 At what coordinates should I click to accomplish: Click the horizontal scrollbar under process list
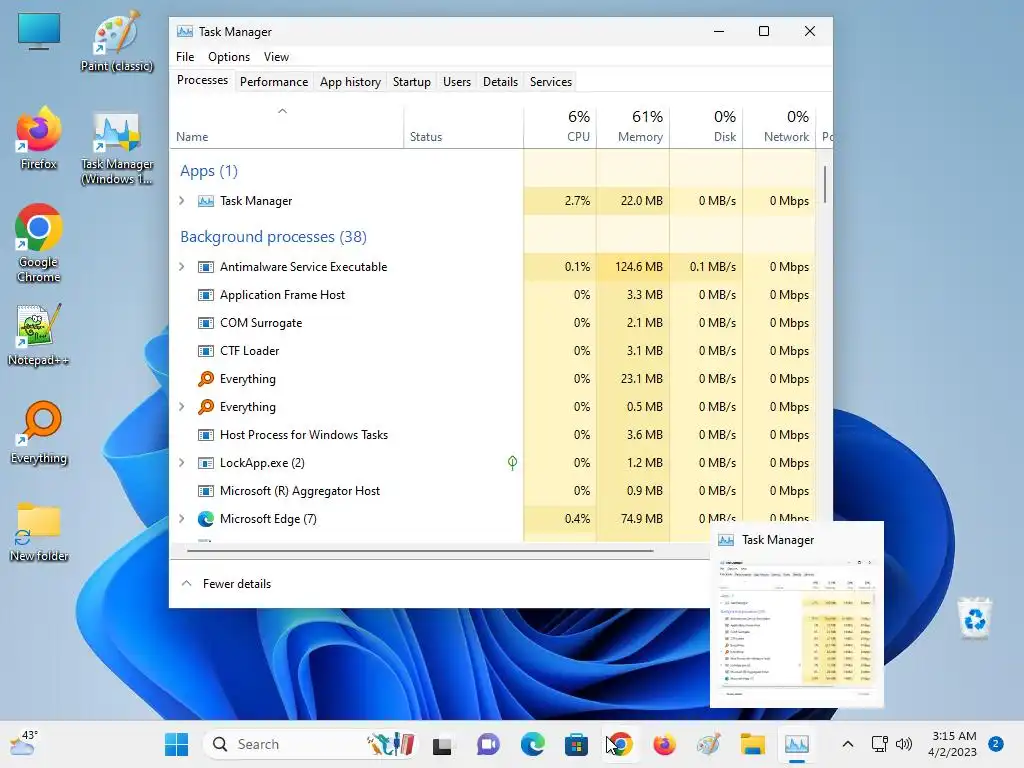coord(420,551)
